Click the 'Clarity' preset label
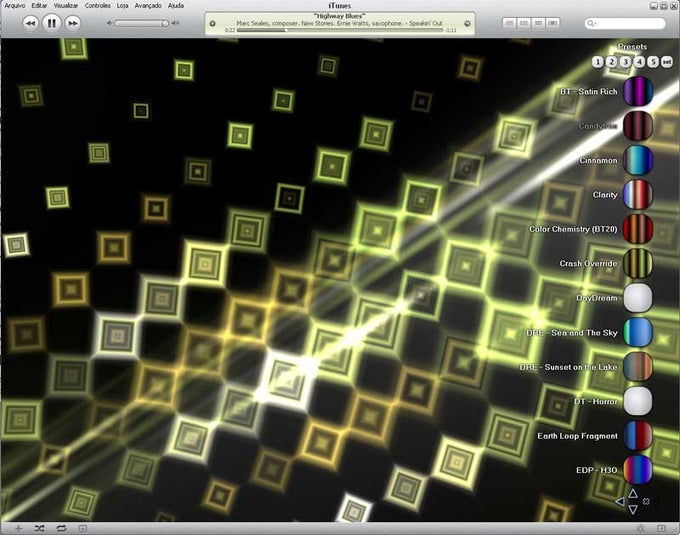Screen dimensions: 680x535 605,195
